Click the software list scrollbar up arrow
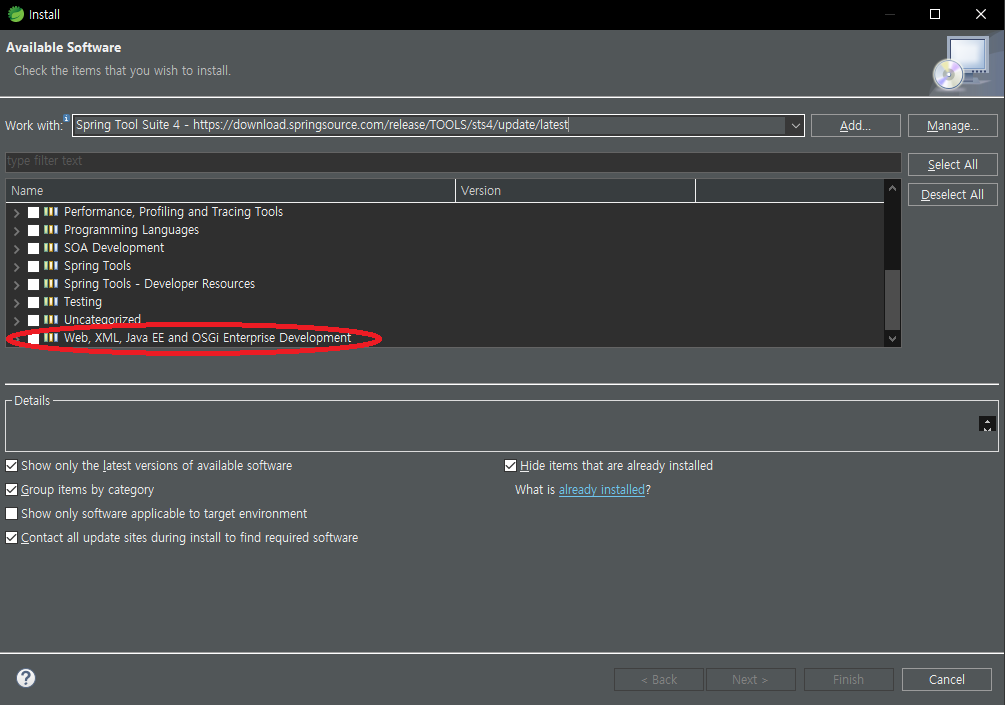The width and height of the screenshot is (1005, 705). [x=892, y=188]
